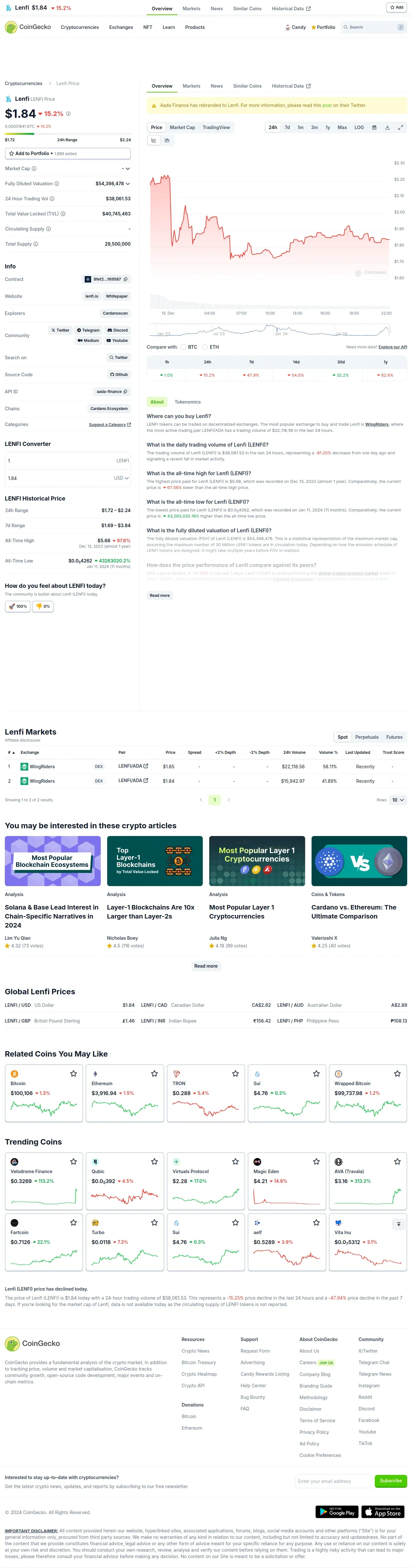Copy API ID aada-finance
Screen dimensions: 412x1568
coord(125,392)
